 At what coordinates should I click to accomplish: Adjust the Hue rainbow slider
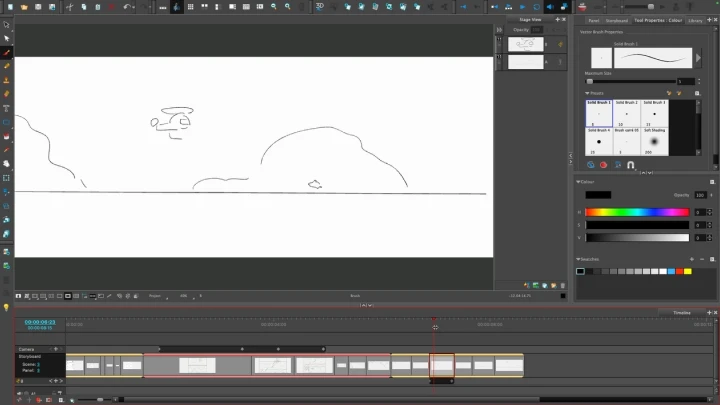point(637,212)
